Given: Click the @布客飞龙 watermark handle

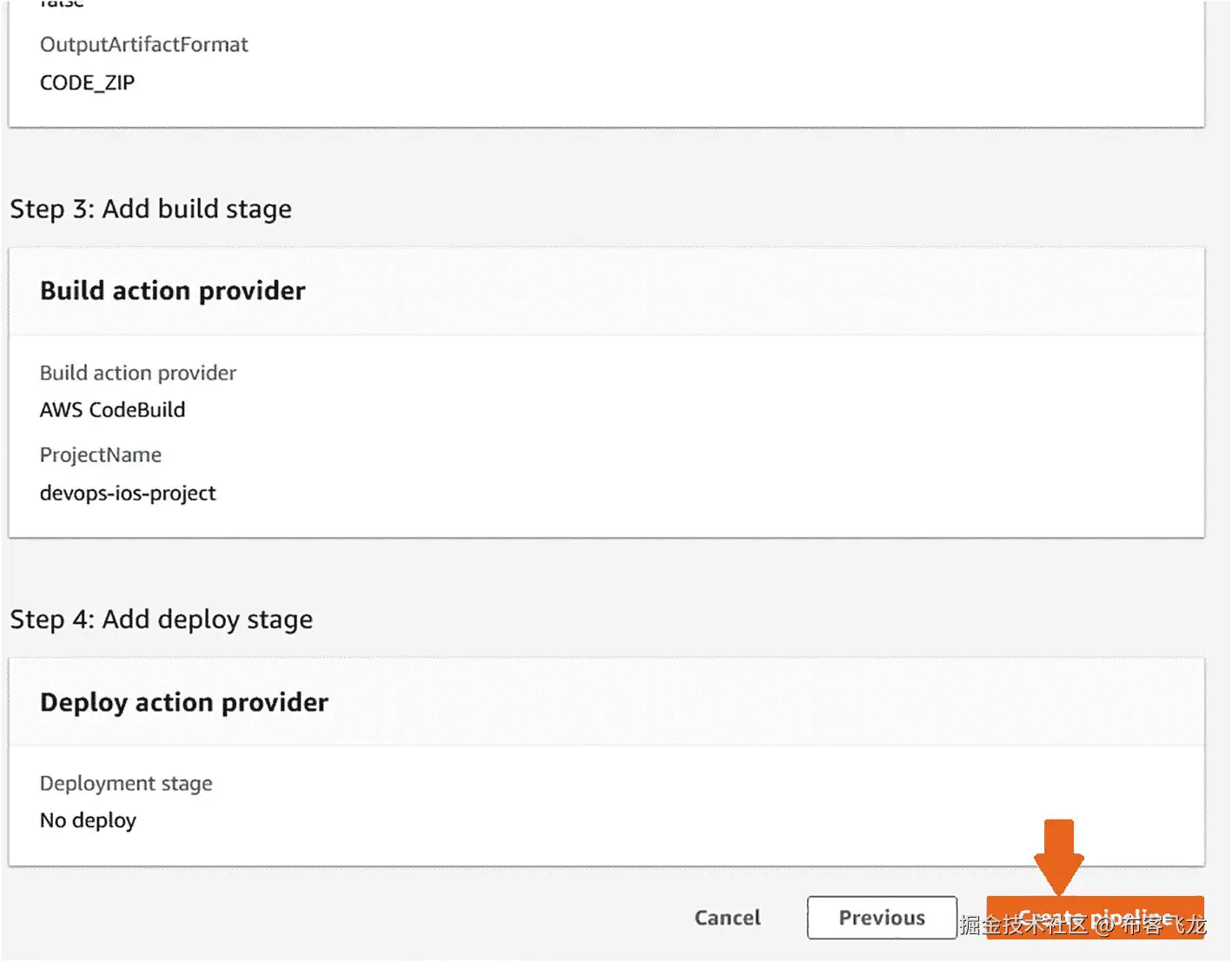Looking at the screenshot, I should click(1150, 926).
